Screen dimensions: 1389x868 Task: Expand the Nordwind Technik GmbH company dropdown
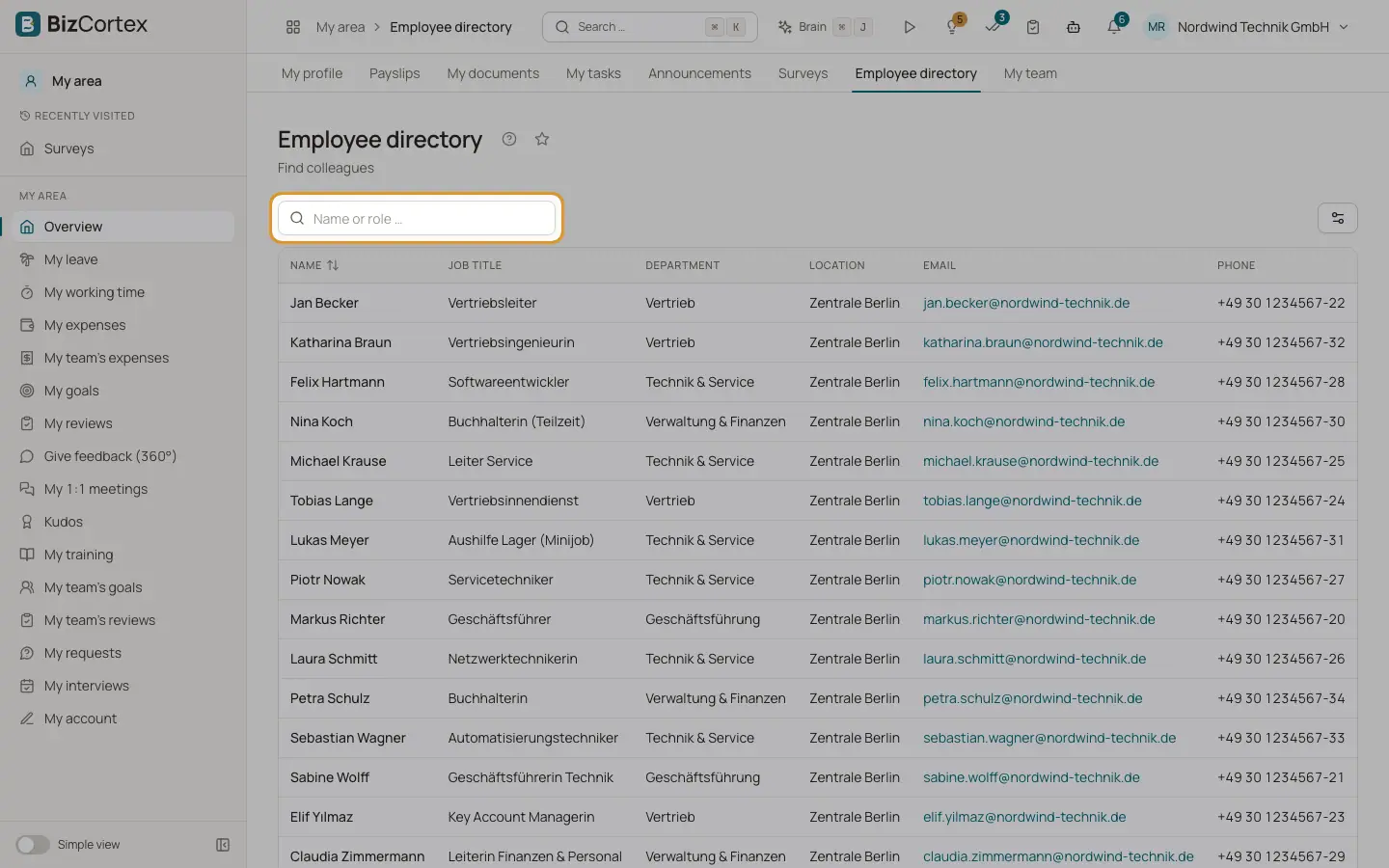[x=1344, y=27]
